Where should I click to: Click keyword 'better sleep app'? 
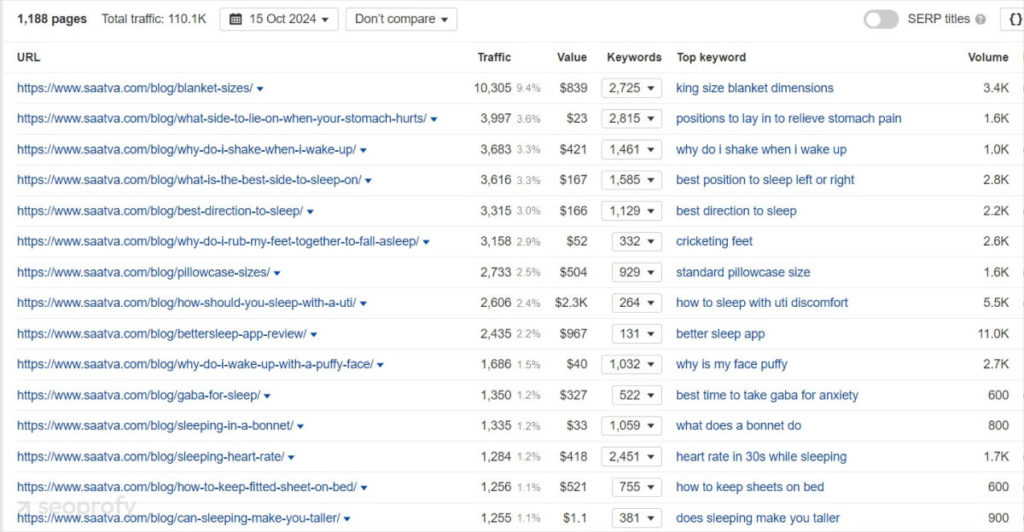[x=720, y=334]
